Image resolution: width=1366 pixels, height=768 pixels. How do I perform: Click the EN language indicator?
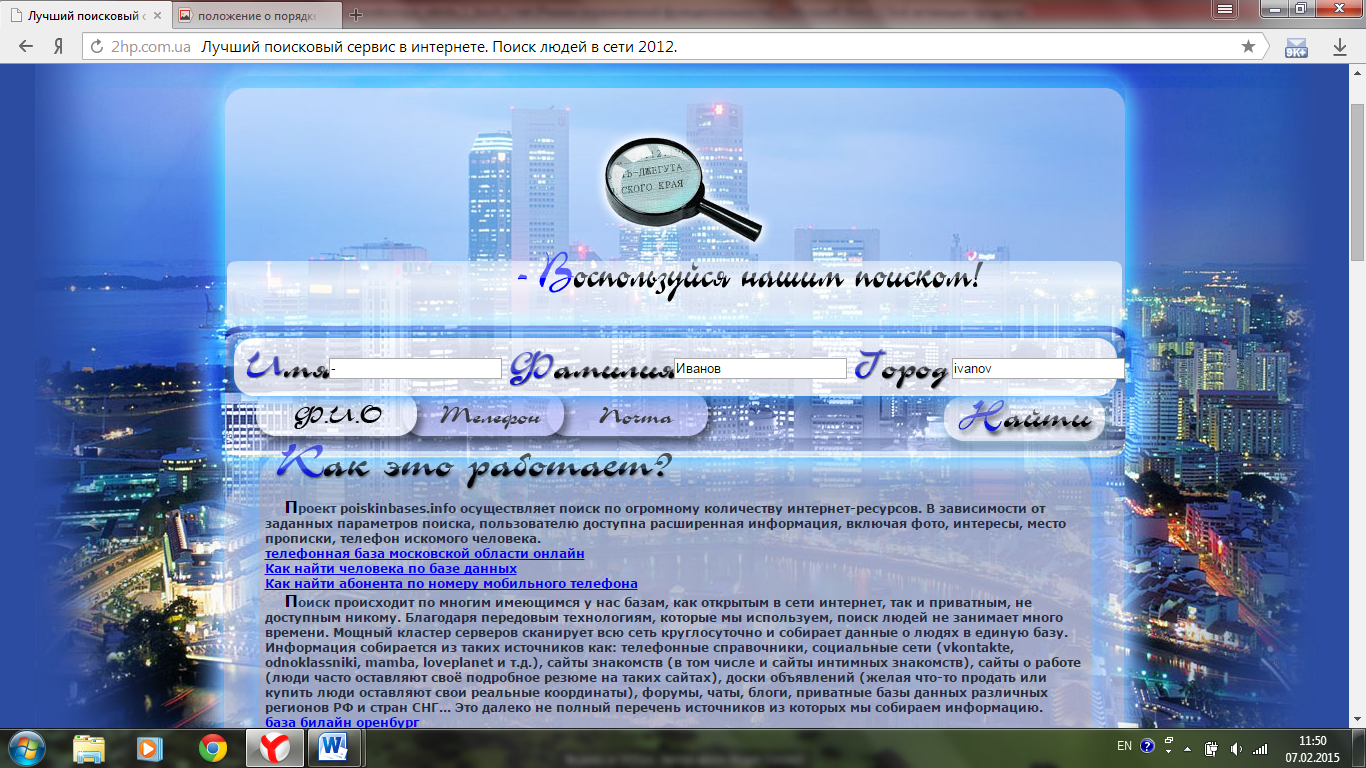[1124, 746]
